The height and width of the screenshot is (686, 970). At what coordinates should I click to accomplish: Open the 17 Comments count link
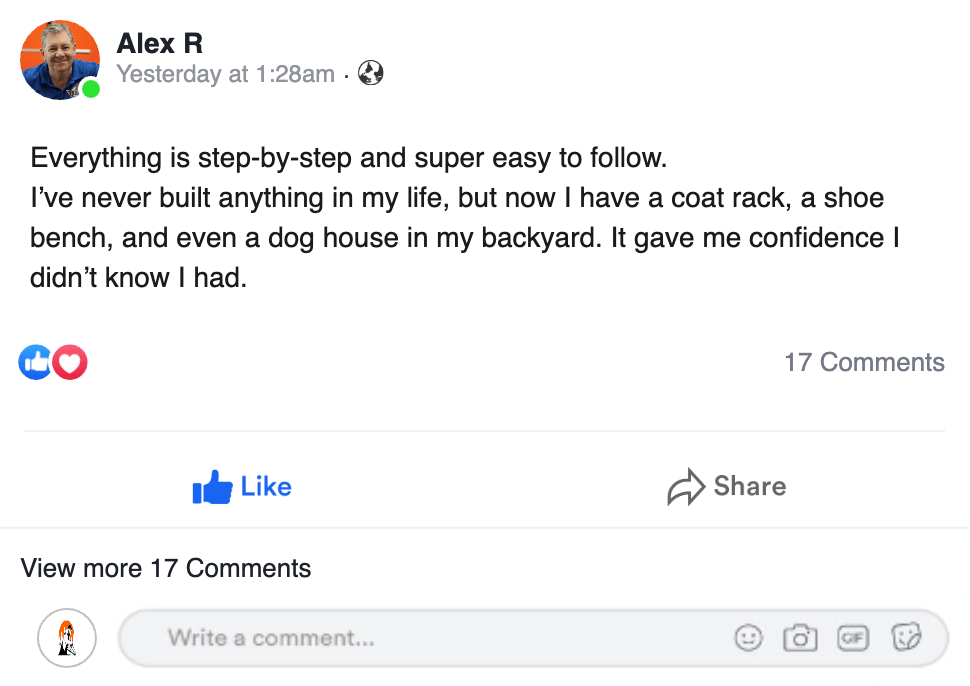(x=864, y=362)
